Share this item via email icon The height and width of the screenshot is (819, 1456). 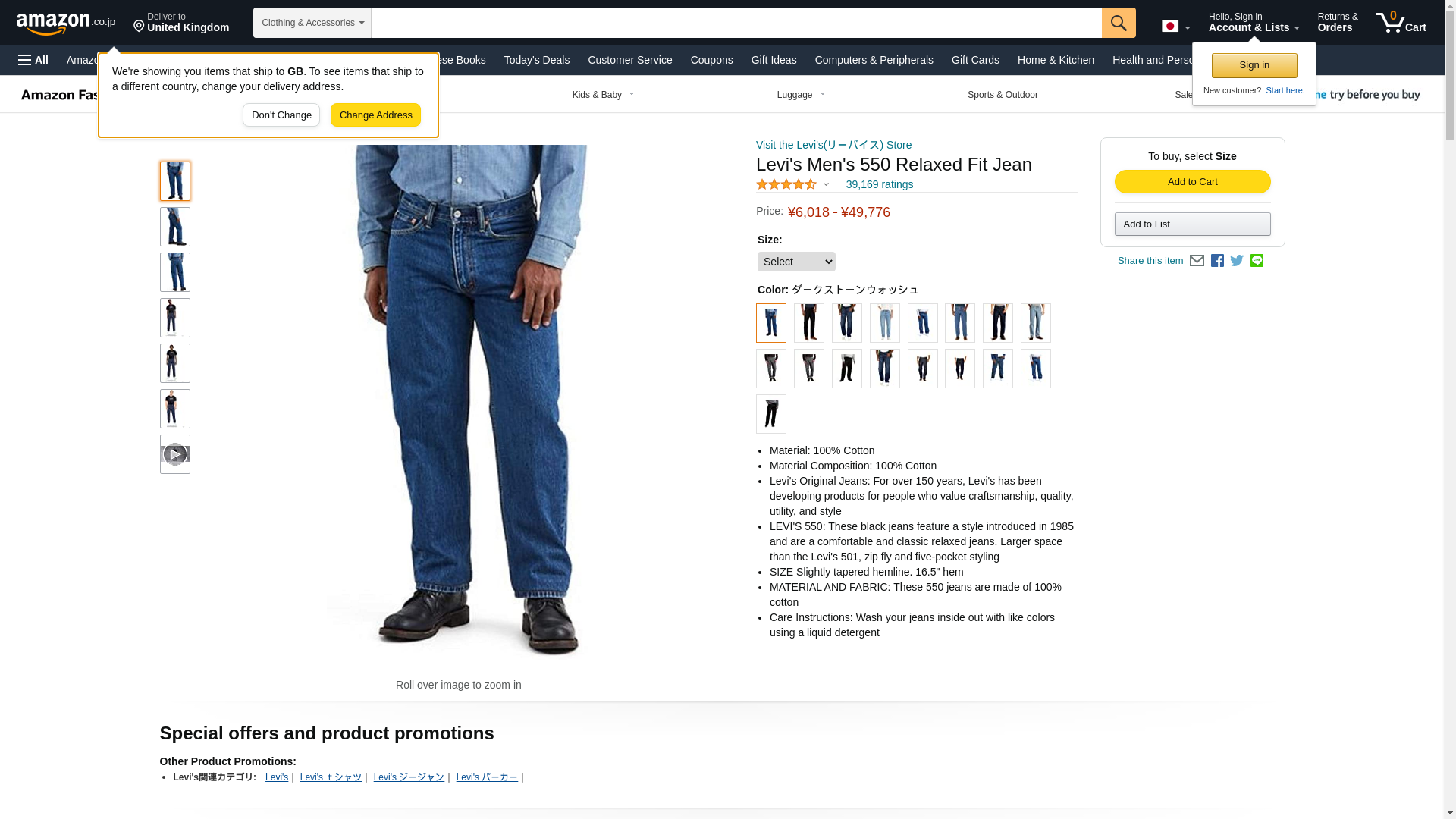tap(1197, 261)
